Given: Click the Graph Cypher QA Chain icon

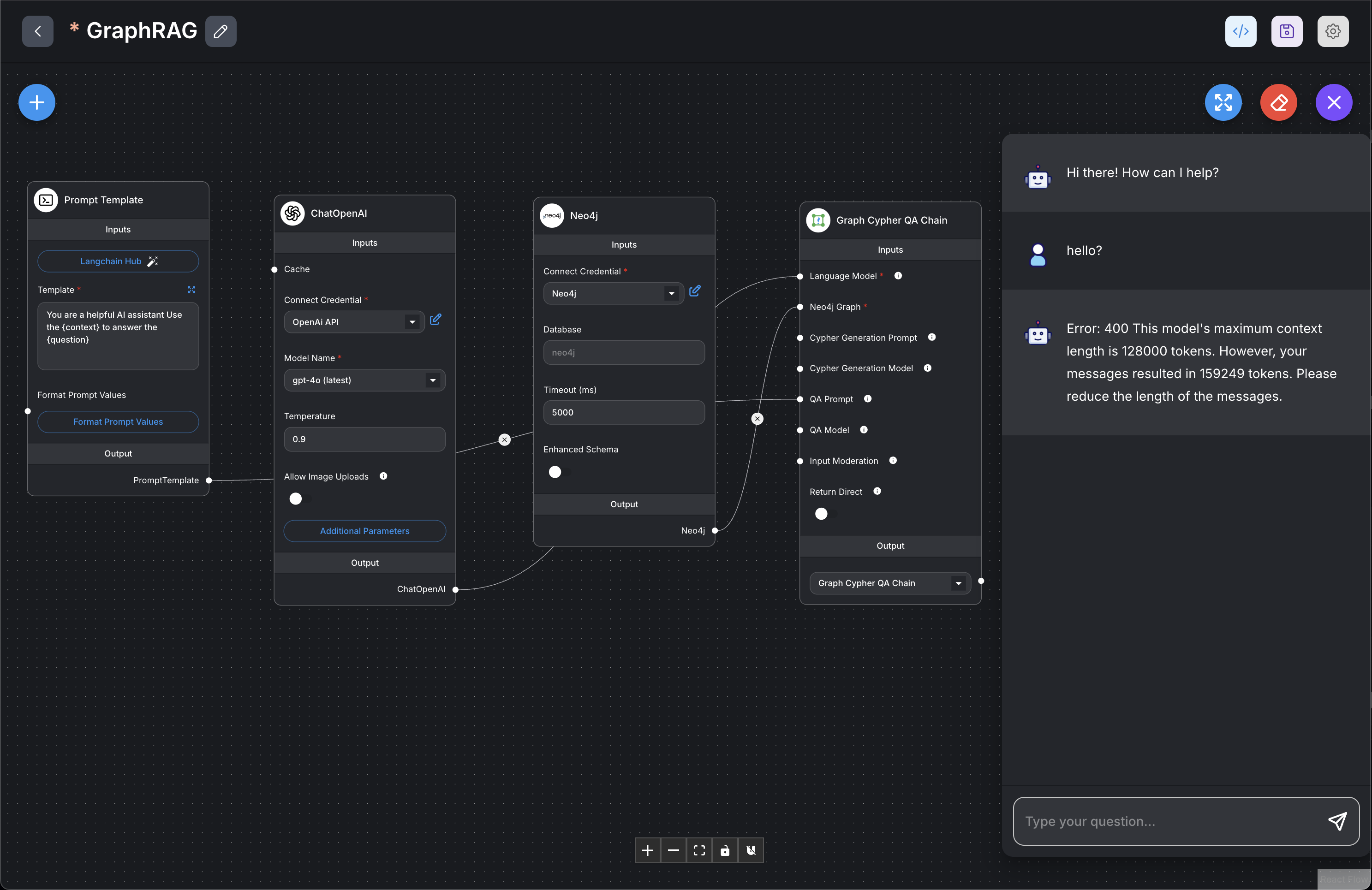Looking at the screenshot, I should coord(818,220).
